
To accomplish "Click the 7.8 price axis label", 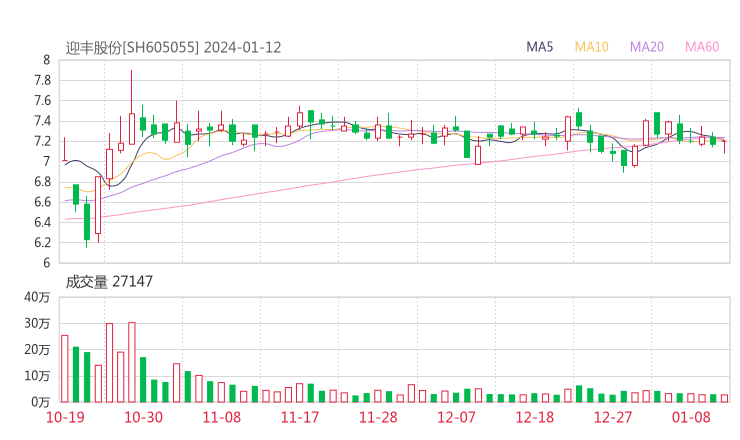I will pyautogui.click(x=42, y=80).
